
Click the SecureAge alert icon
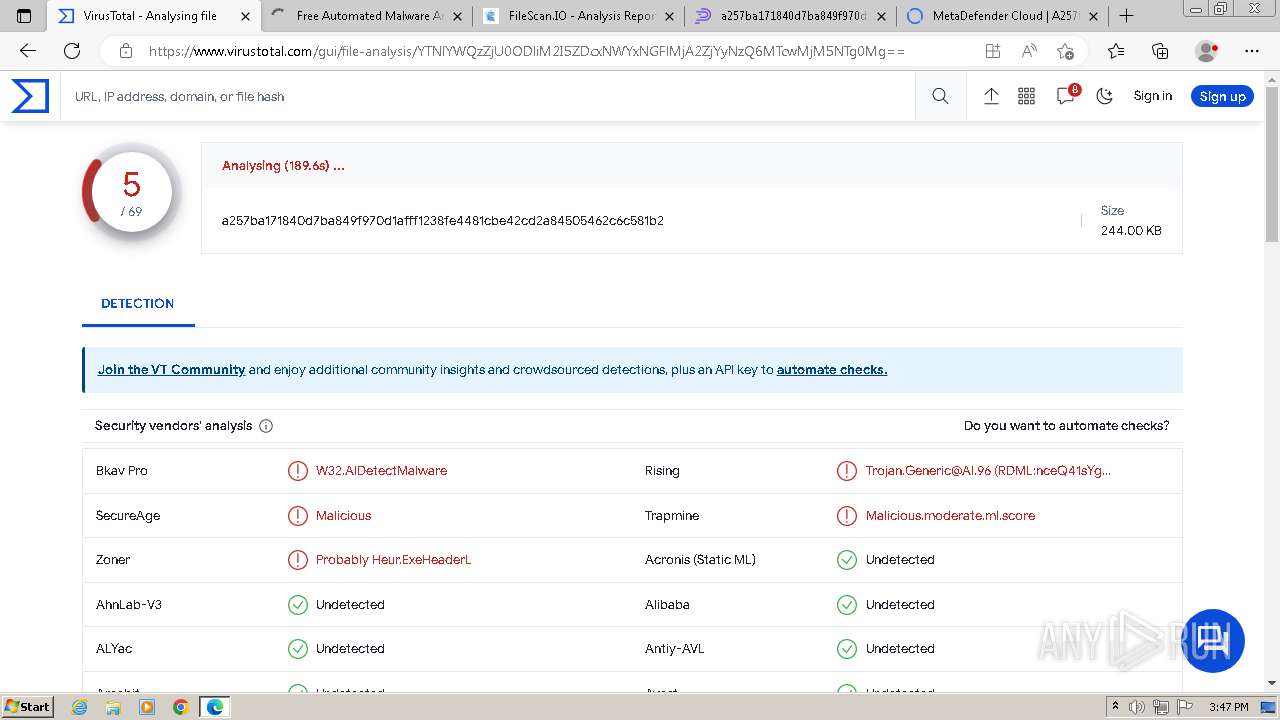point(298,516)
